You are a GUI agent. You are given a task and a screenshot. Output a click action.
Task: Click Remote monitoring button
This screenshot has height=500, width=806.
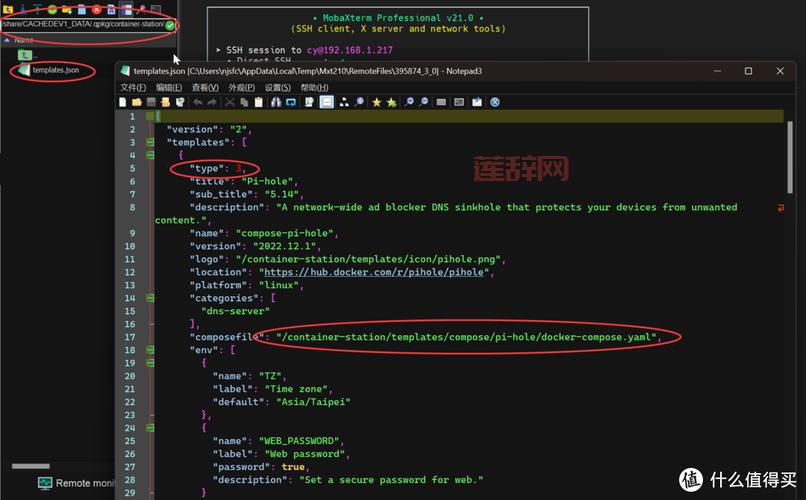[x=76, y=483]
